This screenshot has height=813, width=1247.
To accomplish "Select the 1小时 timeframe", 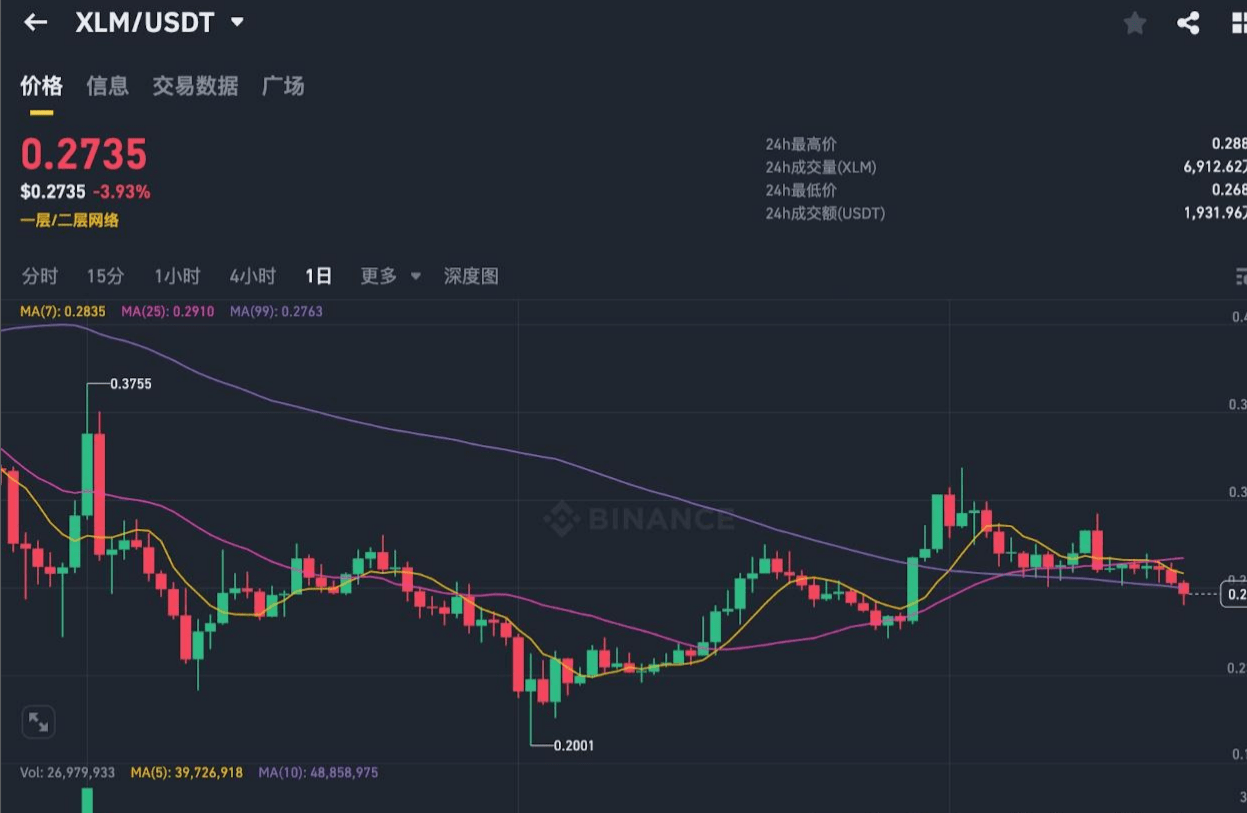I will pos(177,276).
